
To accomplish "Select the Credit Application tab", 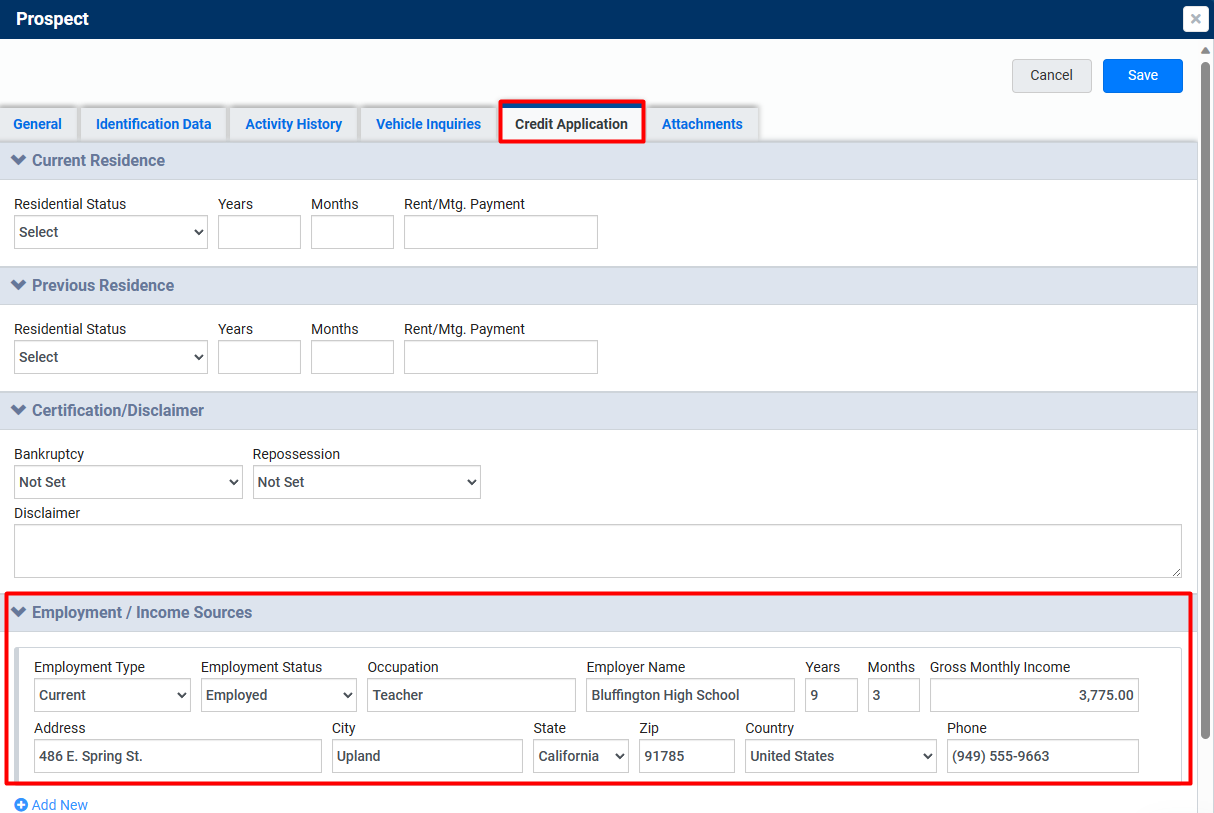I will pyautogui.click(x=572, y=124).
